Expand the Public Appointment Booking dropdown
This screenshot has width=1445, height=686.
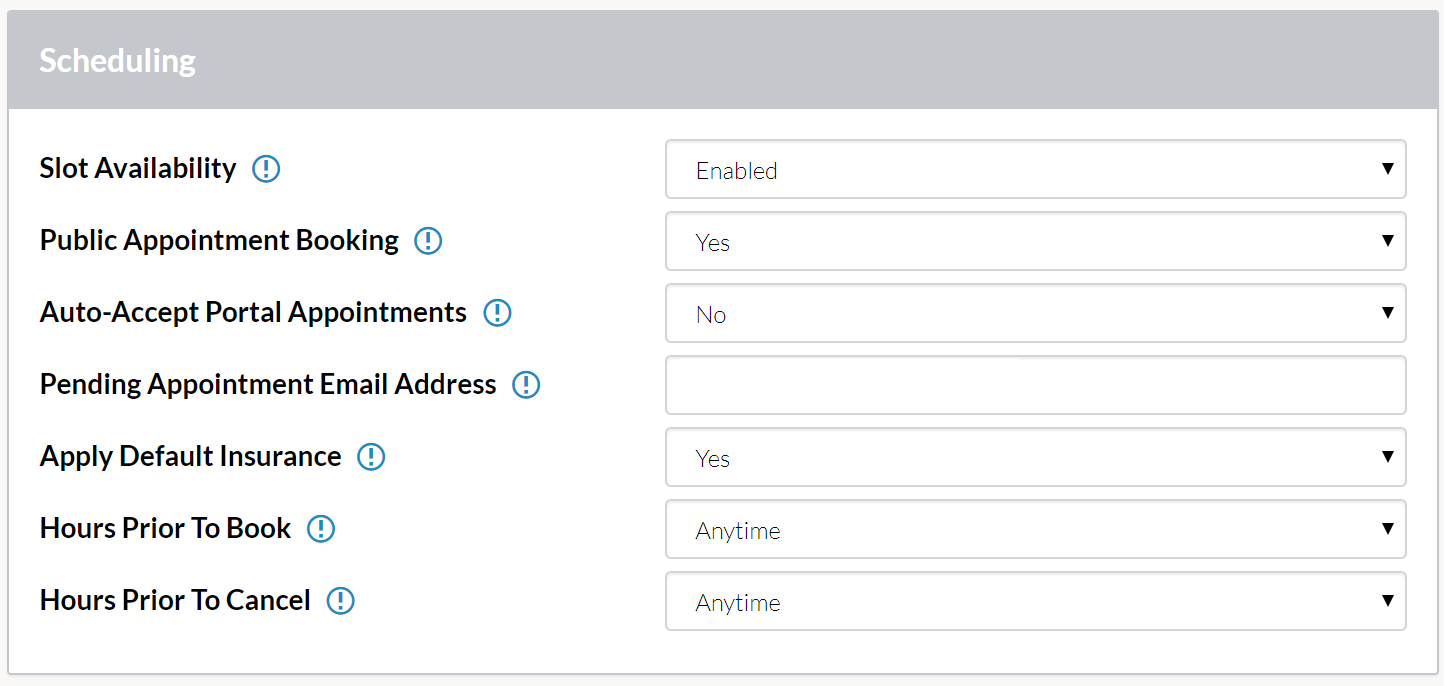click(1036, 241)
